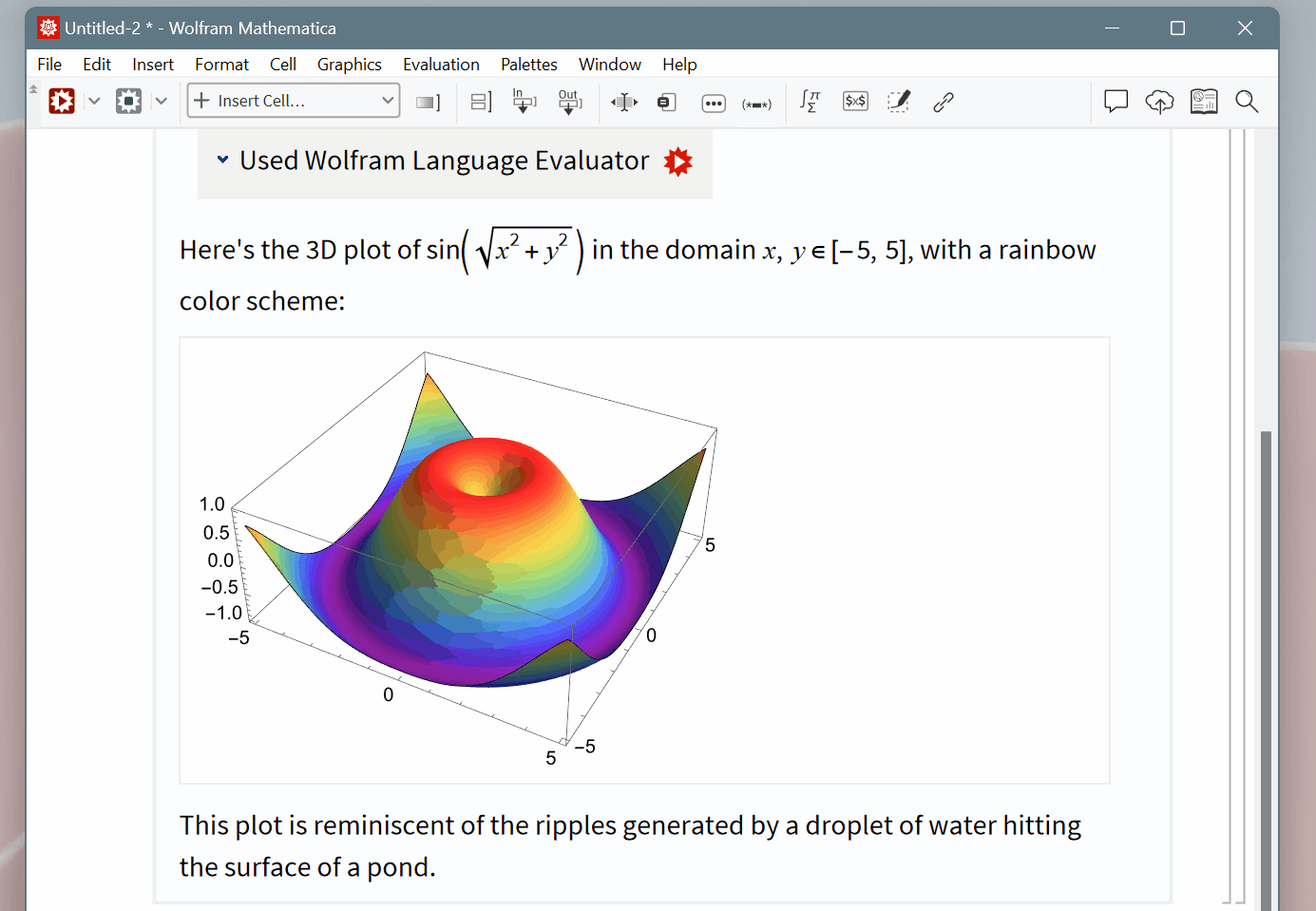Image resolution: width=1316 pixels, height=911 pixels.
Task: Open the Evaluation menu
Action: (x=441, y=64)
